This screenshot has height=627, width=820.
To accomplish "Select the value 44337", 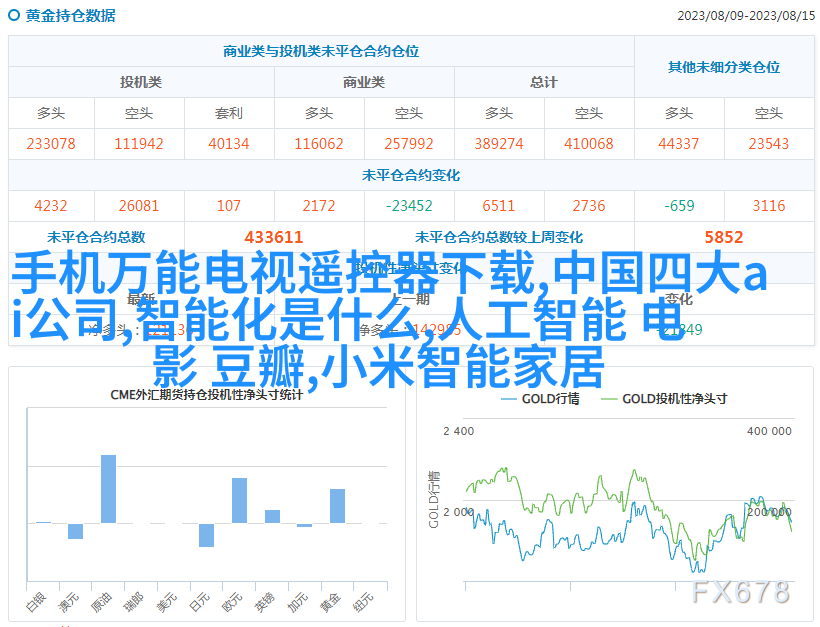I will pos(679,144).
